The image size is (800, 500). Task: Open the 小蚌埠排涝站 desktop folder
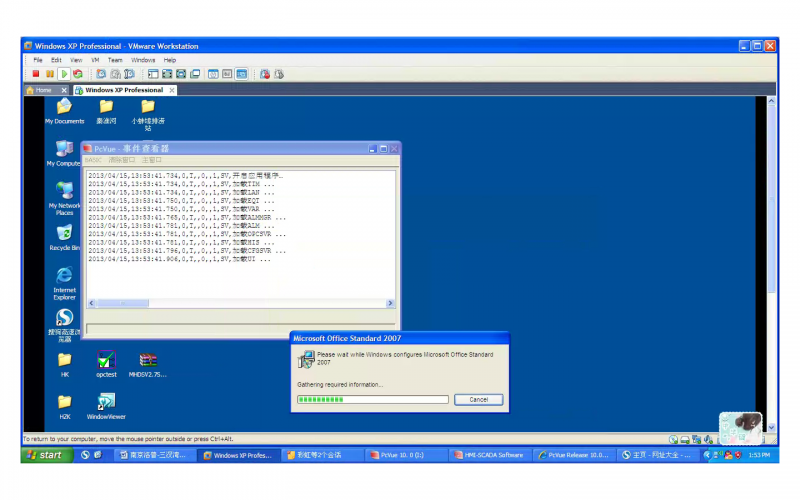pyautogui.click(x=148, y=114)
